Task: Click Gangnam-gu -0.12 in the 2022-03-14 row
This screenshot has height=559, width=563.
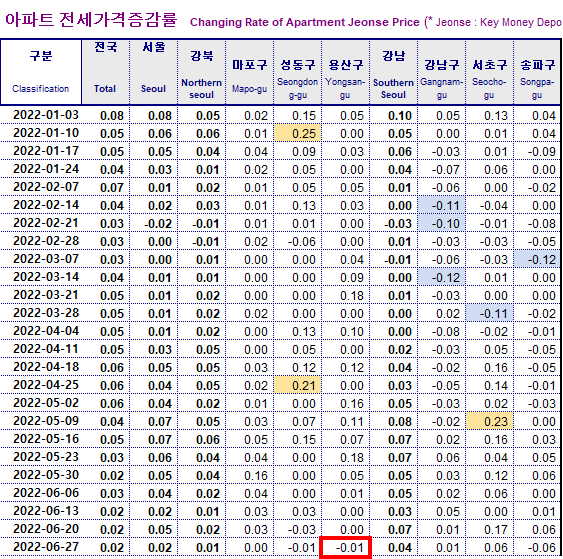Action: coord(442,277)
